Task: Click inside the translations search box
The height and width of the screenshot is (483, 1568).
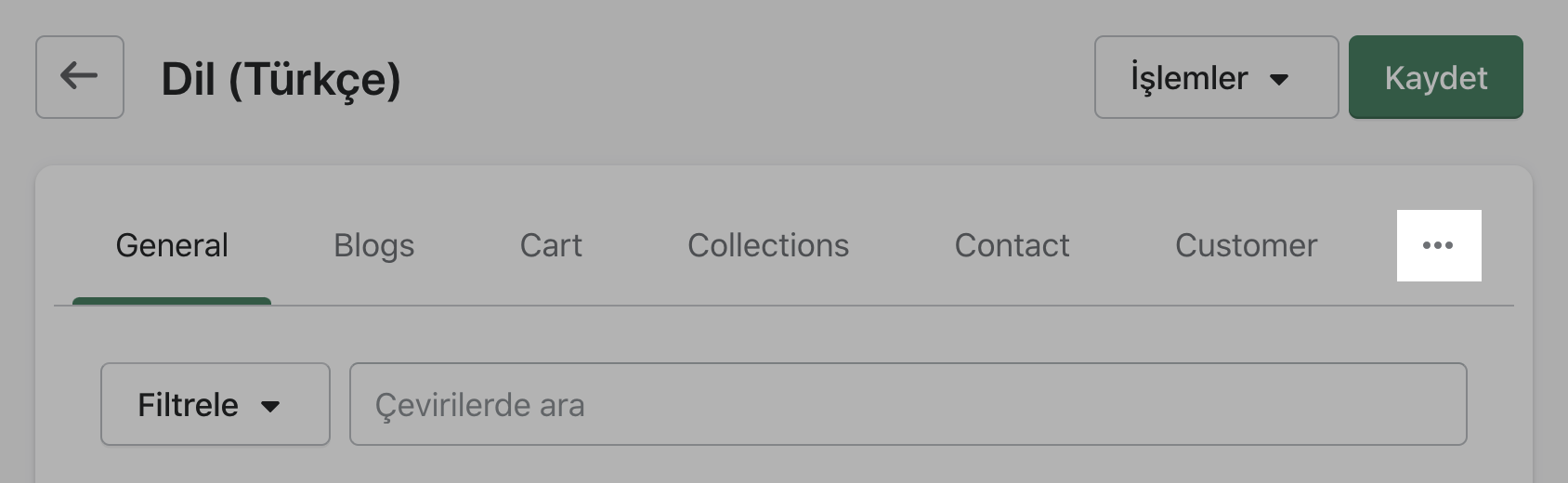Action: tap(908, 404)
